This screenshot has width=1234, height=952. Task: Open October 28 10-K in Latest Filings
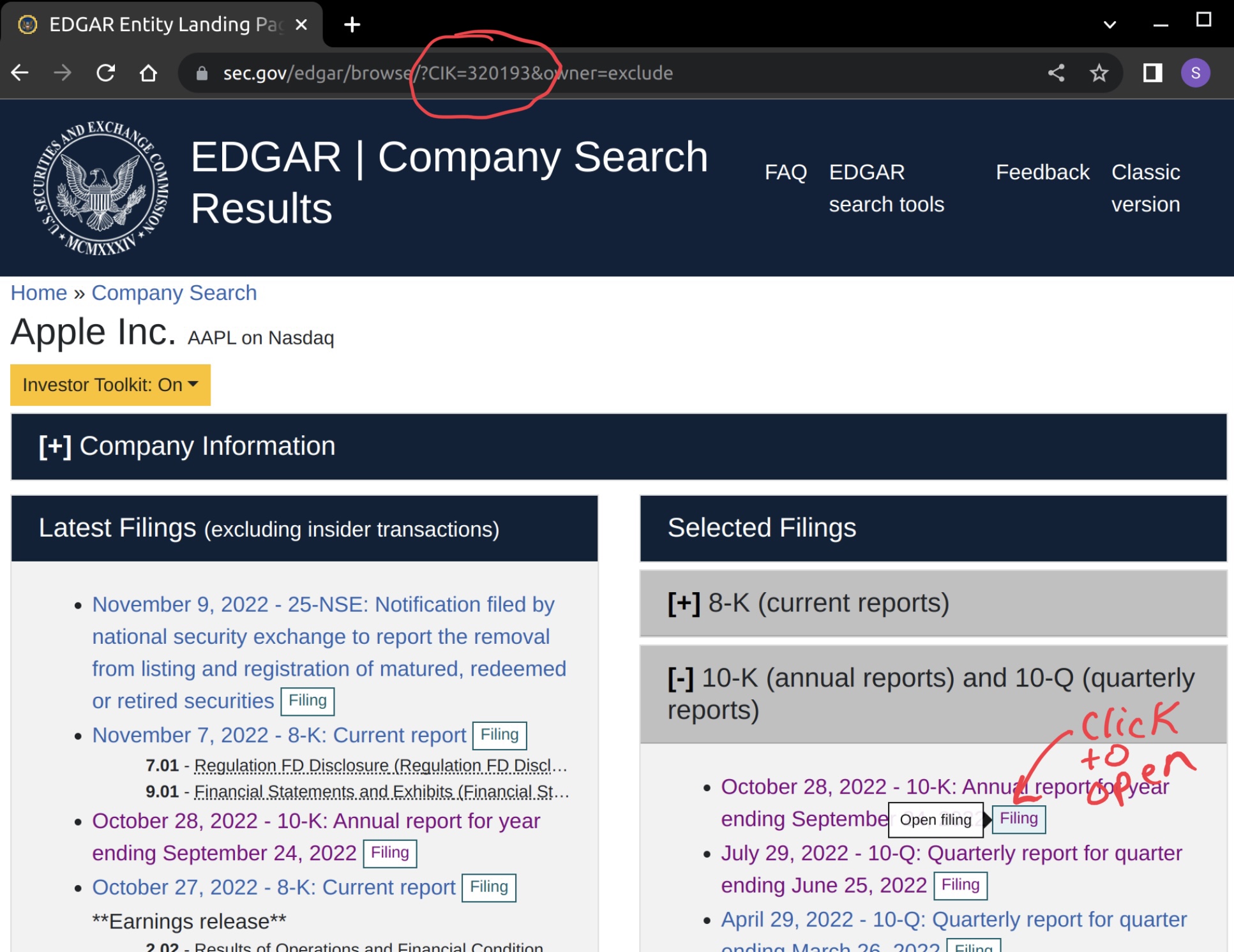pos(316,837)
